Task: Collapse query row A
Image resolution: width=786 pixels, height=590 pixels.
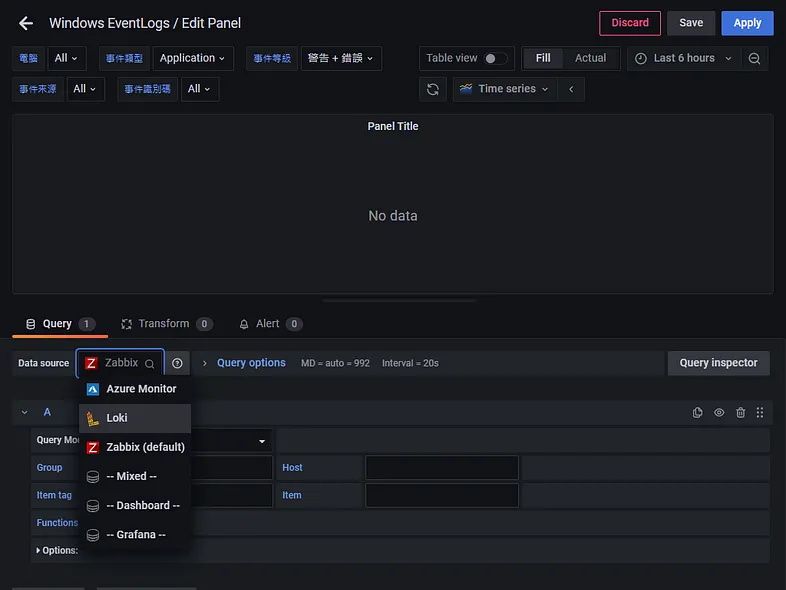Action: point(24,413)
